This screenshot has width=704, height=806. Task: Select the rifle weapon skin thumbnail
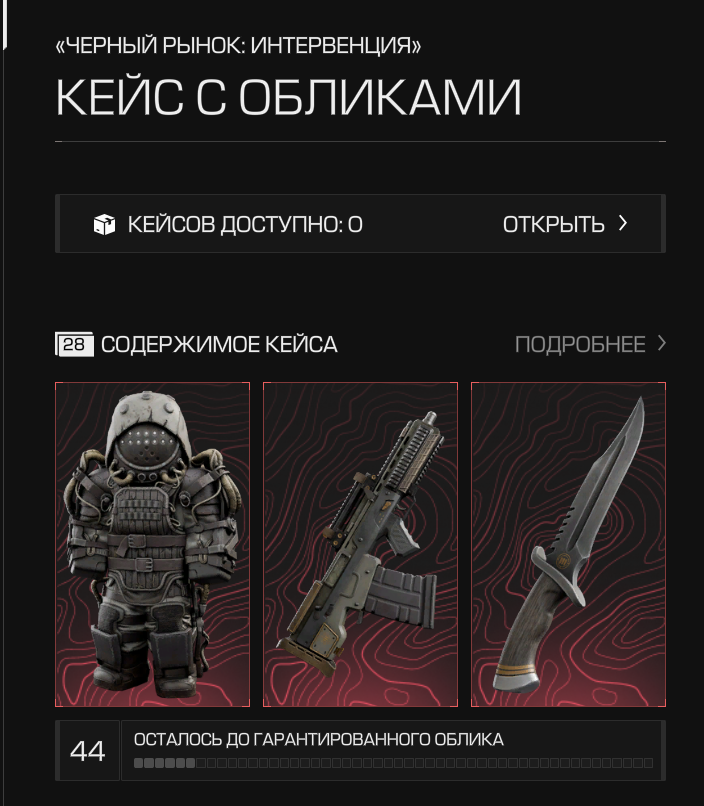[360, 544]
